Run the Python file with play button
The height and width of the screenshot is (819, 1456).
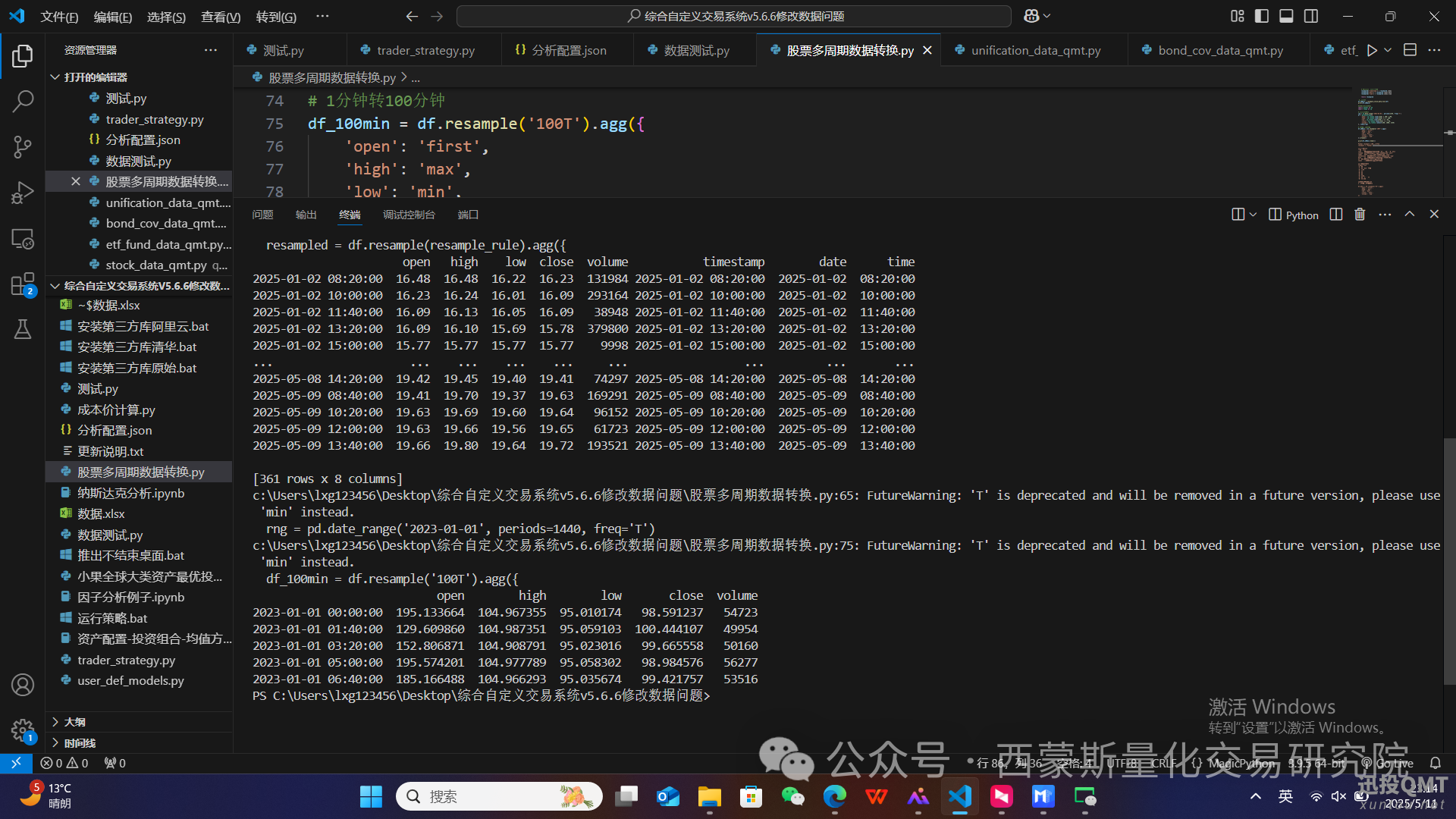[x=1372, y=50]
